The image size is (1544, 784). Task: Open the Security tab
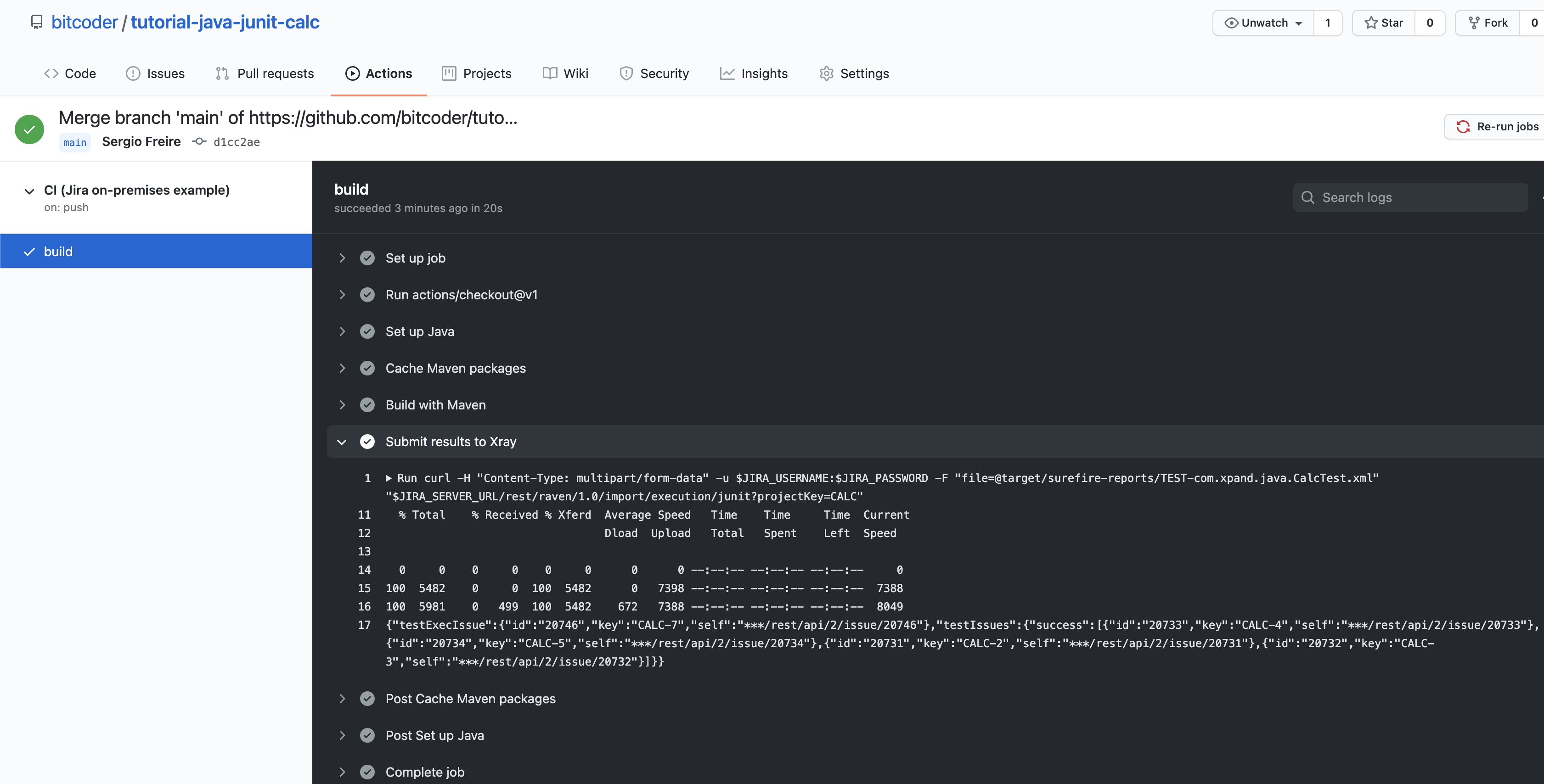click(x=654, y=73)
